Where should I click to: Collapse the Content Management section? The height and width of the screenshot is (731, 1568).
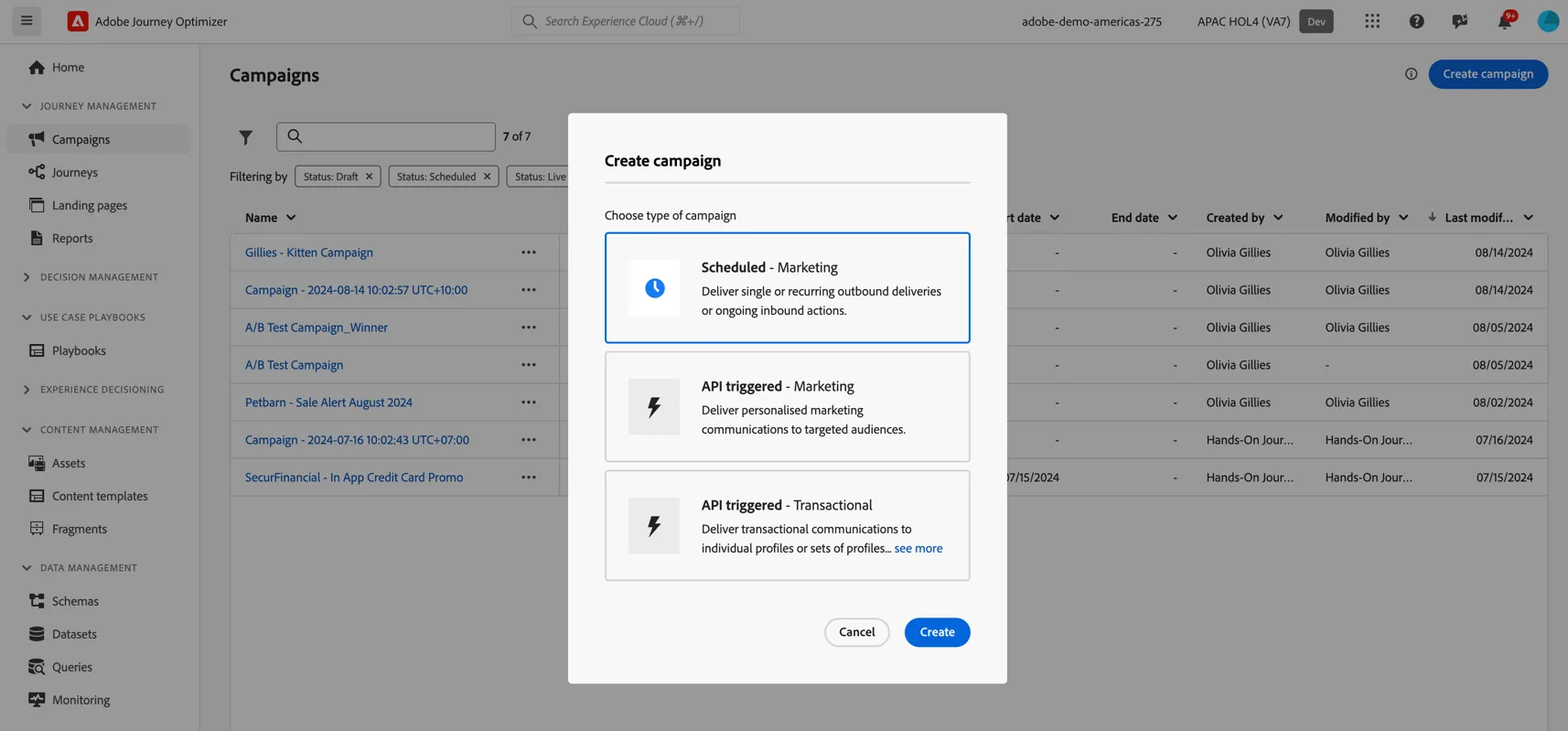click(27, 430)
